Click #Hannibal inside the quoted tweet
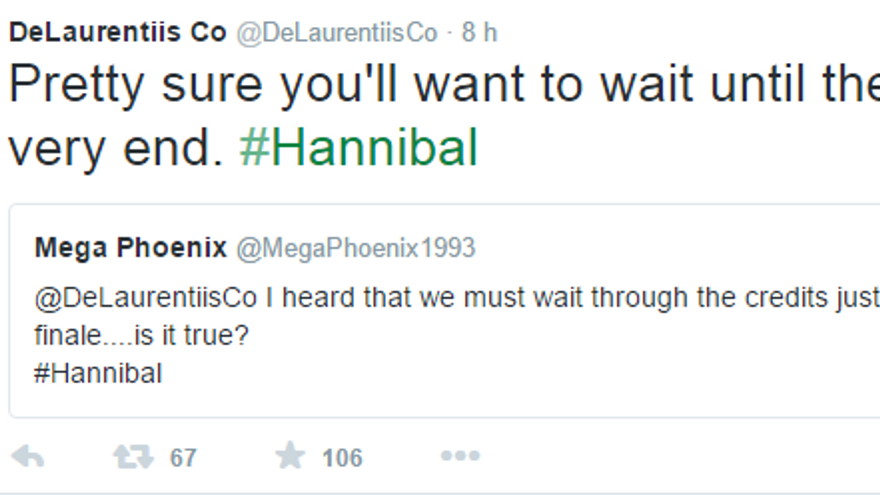This screenshot has width=880, height=495. tap(98, 374)
